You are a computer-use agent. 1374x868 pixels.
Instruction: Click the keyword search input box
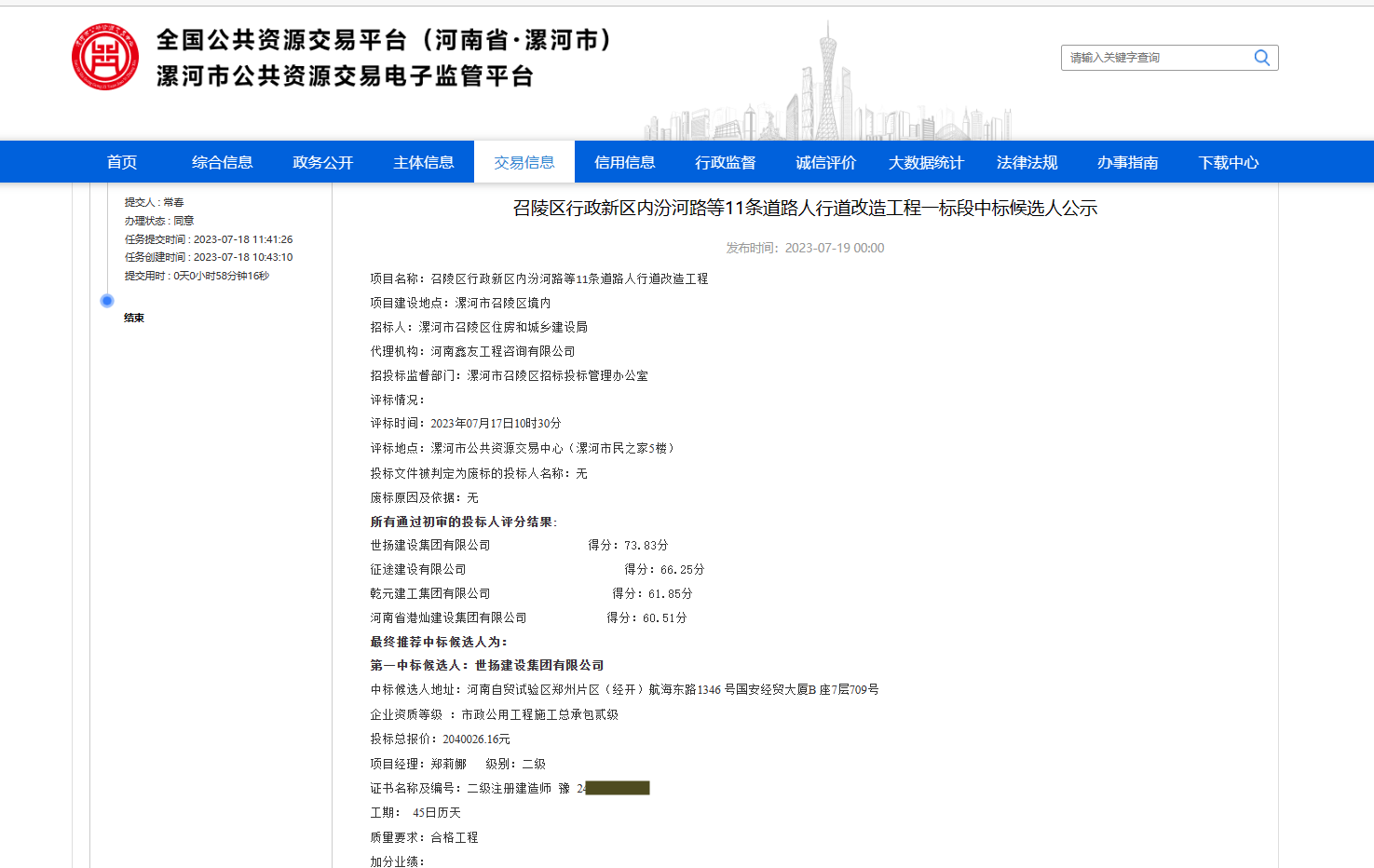point(1155,57)
